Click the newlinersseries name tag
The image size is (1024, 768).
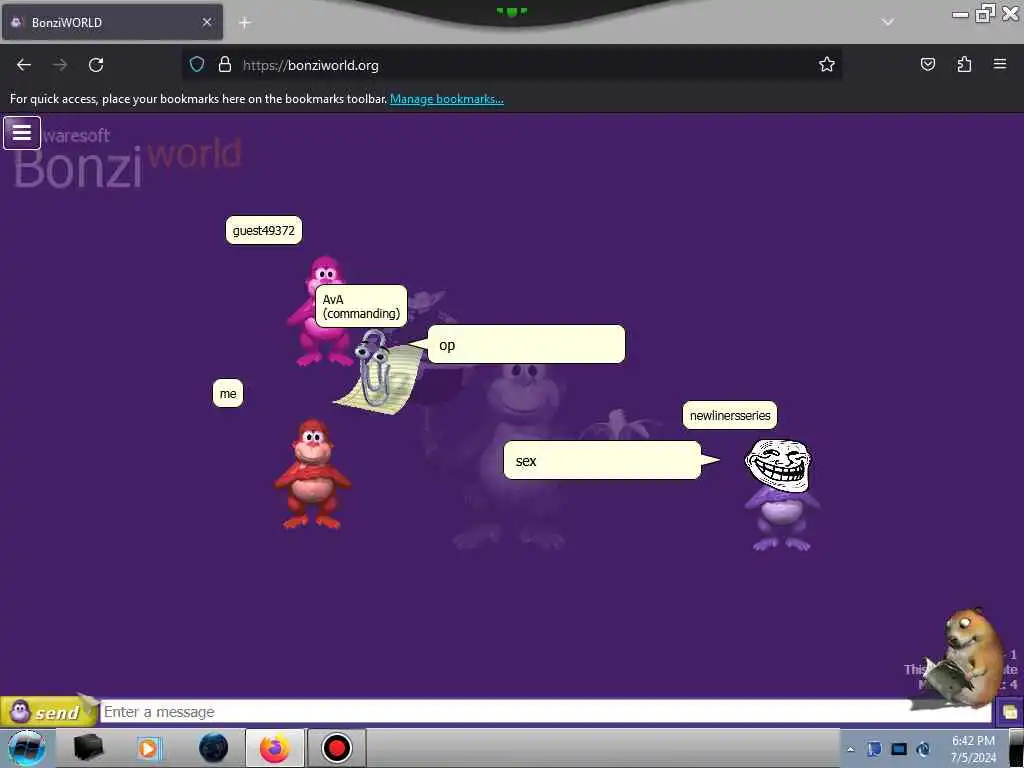click(x=730, y=415)
